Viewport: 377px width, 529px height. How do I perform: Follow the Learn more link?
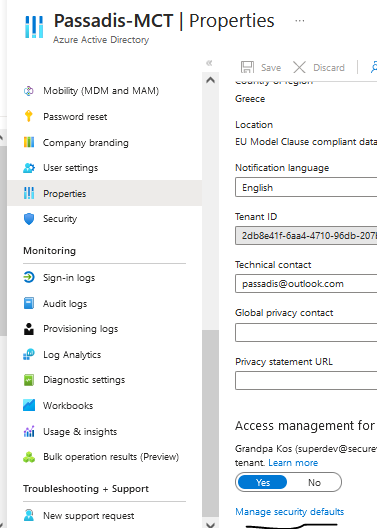click(x=293, y=463)
